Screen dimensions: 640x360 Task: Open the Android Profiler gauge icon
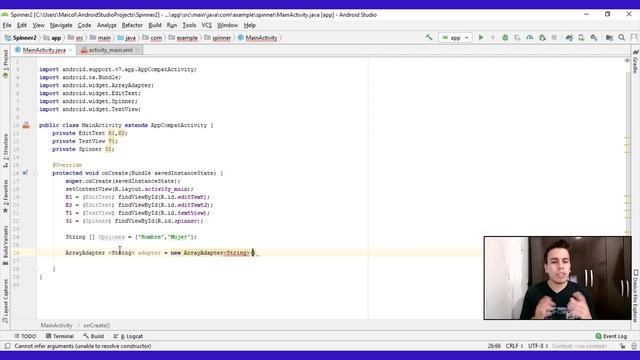tap(529, 38)
